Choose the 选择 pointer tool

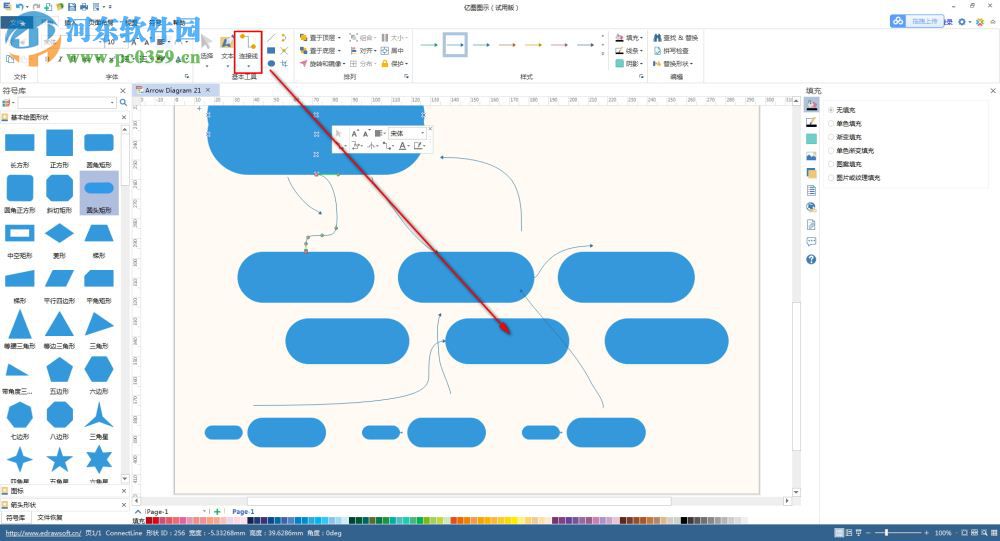(207, 48)
